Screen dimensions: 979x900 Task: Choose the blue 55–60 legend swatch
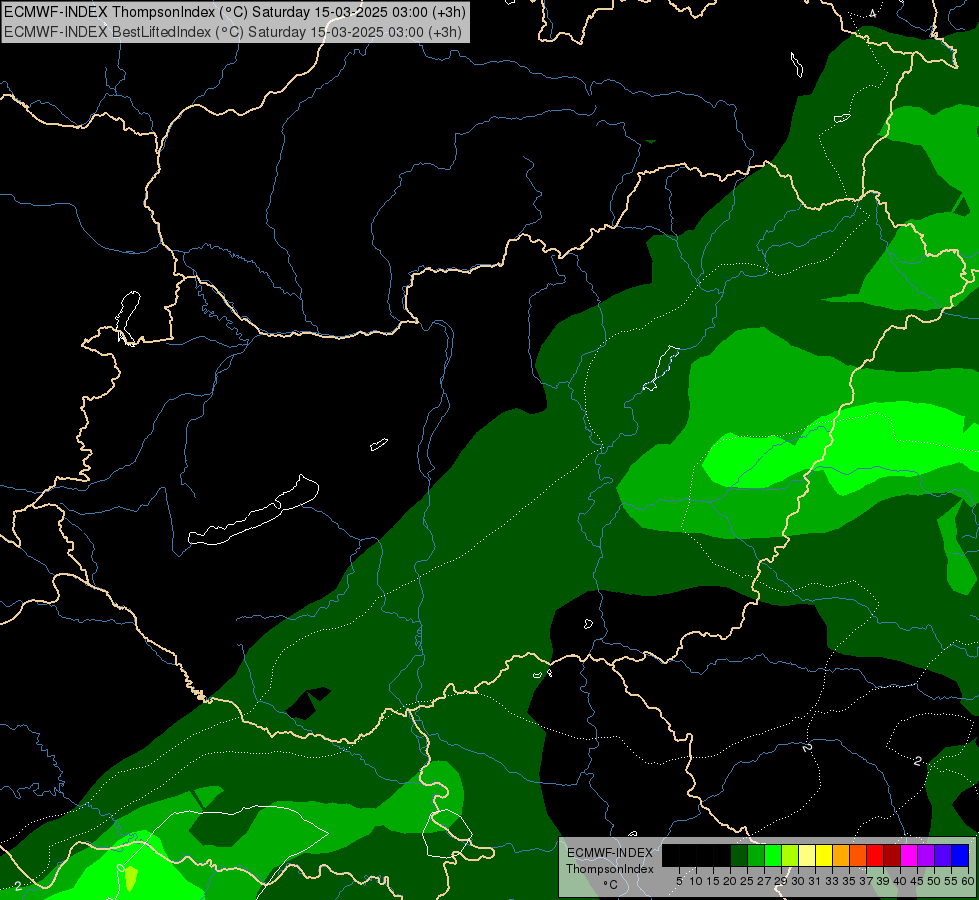(x=960, y=855)
